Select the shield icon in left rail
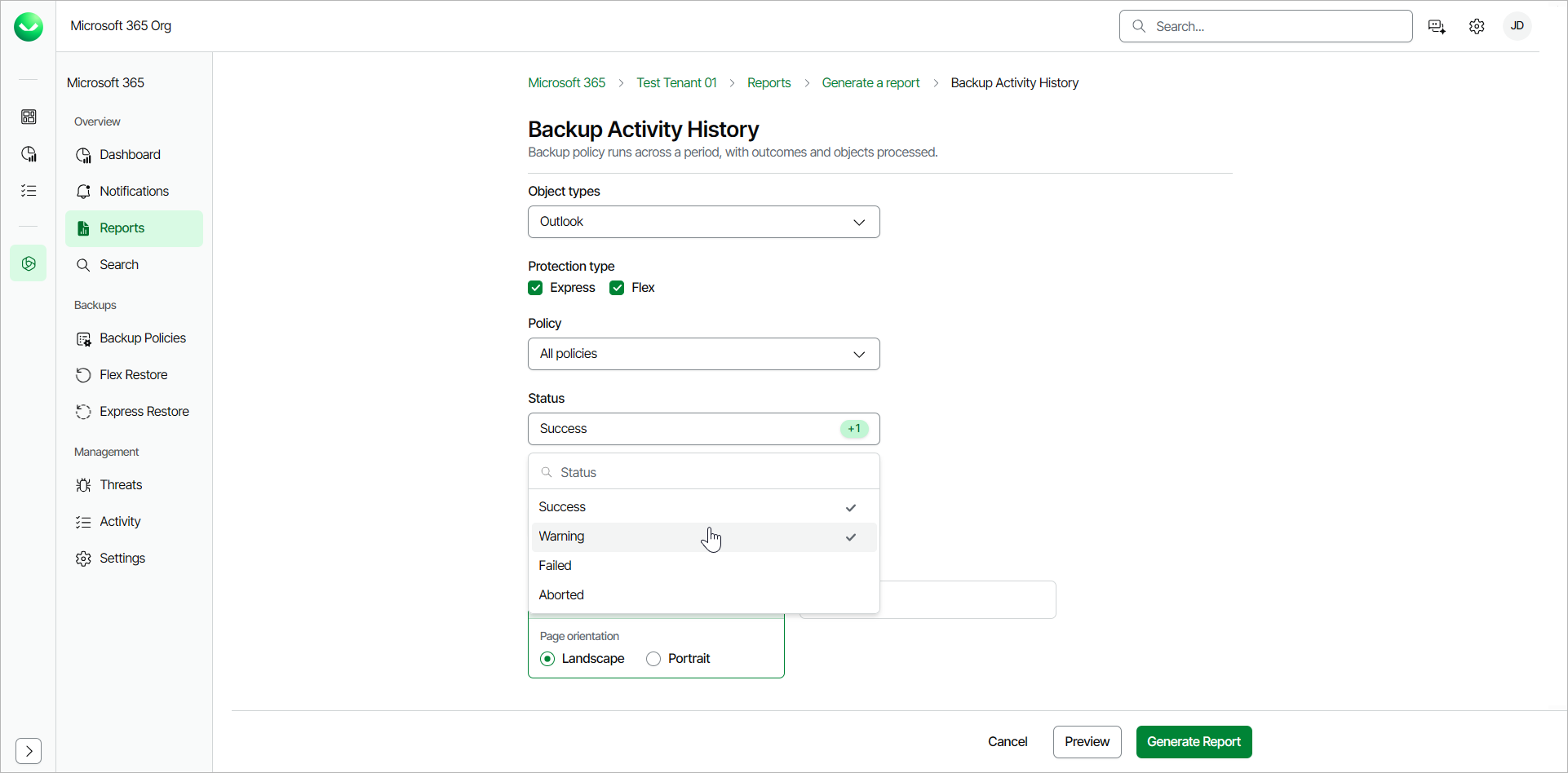Screen dimensions: 1568x773 [29, 263]
